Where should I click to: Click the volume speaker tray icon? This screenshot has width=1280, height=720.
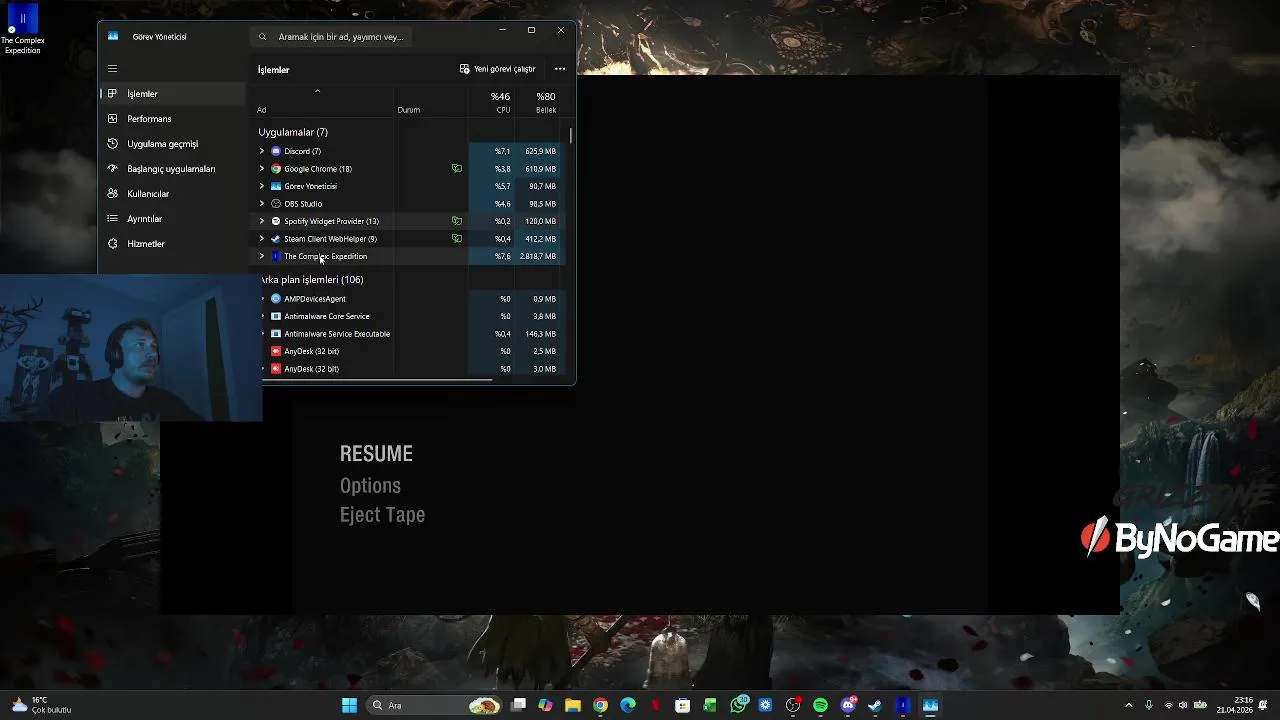[1183, 705]
